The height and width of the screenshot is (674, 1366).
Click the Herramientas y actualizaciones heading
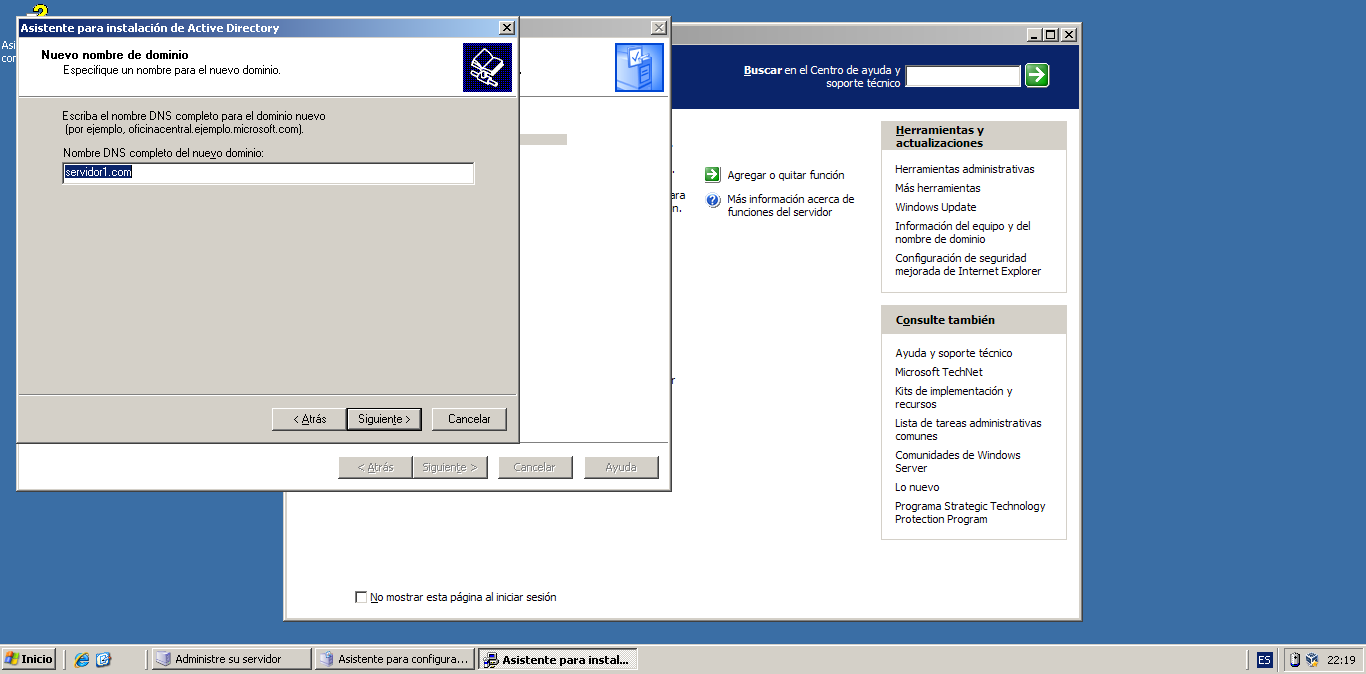pyautogui.click(x=940, y=136)
